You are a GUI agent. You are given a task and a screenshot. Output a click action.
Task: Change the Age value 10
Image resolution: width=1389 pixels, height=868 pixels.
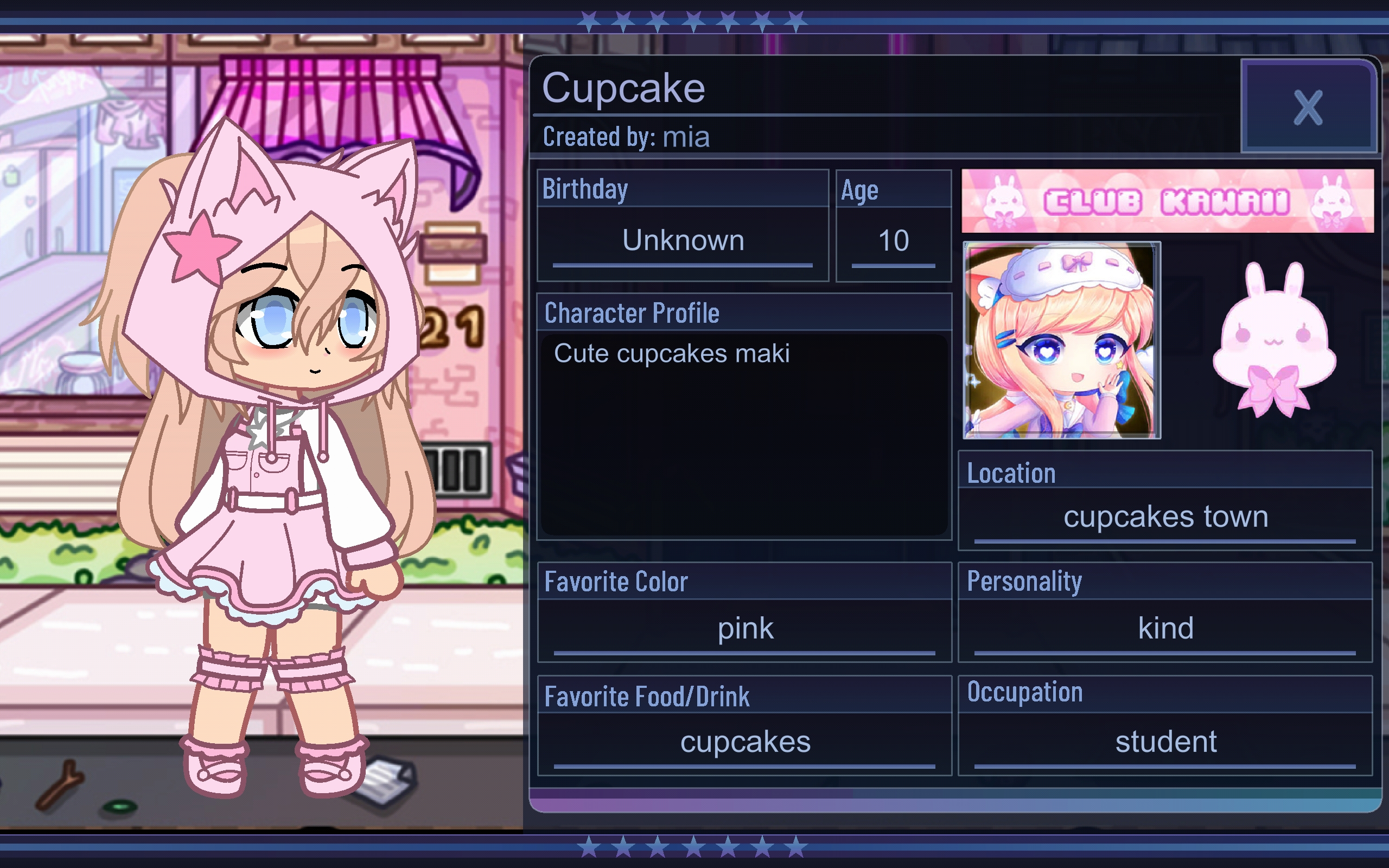(893, 240)
